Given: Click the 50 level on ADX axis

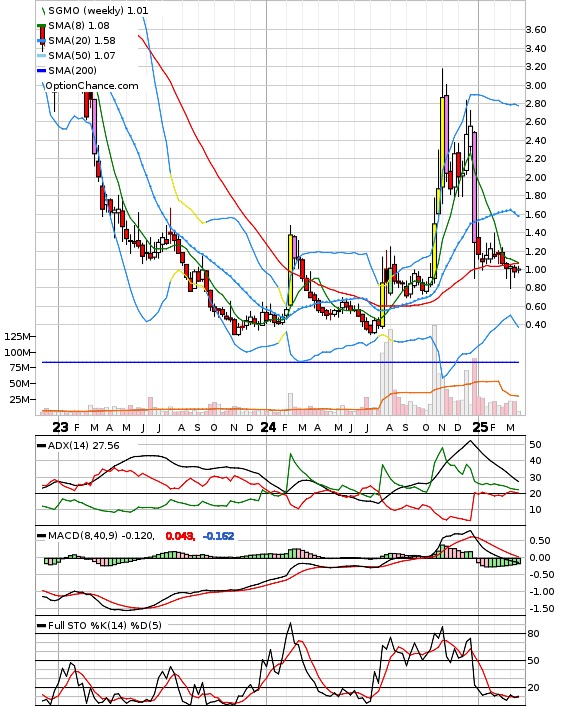Looking at the screenshot, I should click(535, 444).
